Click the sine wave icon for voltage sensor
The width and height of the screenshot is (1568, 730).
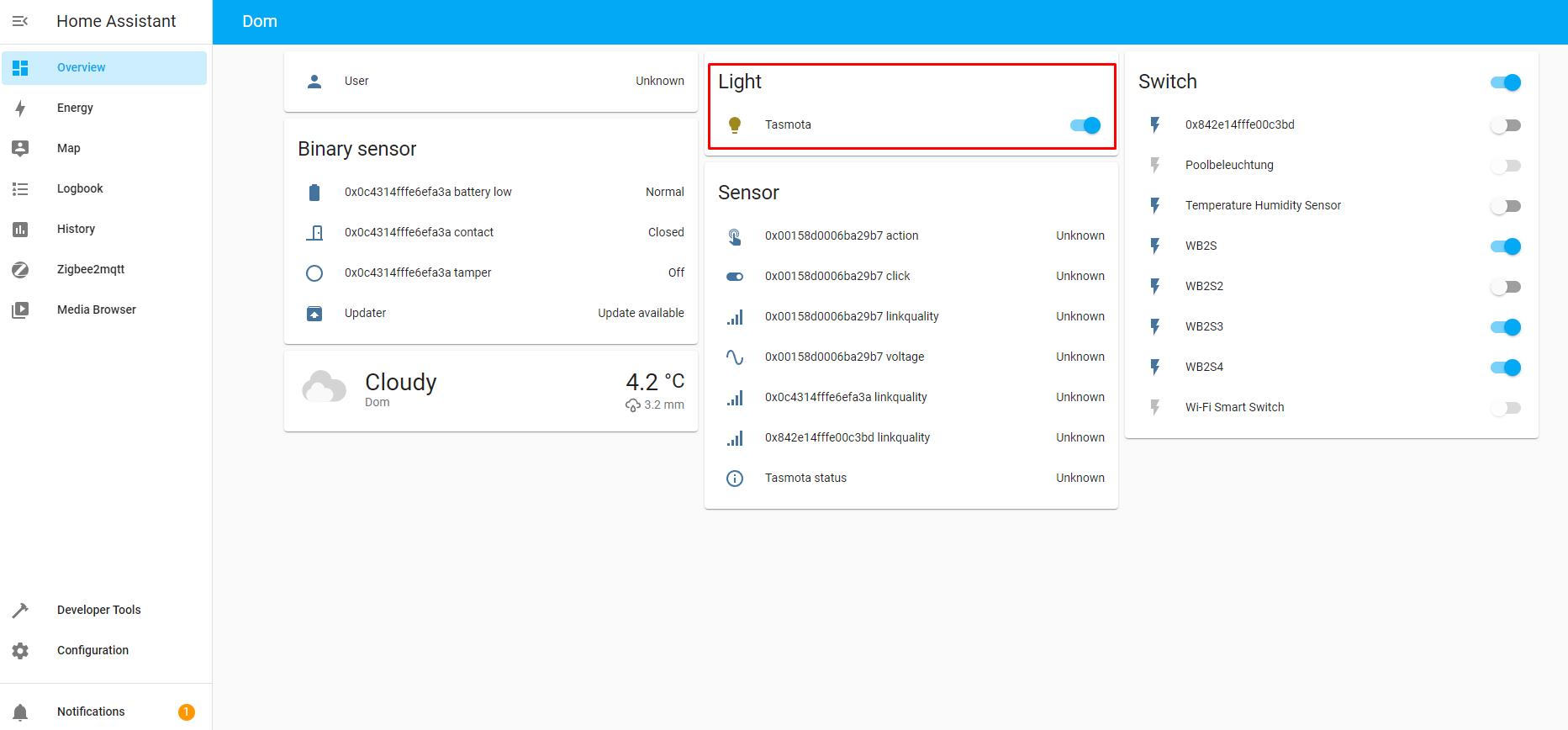tap(735, 357)
